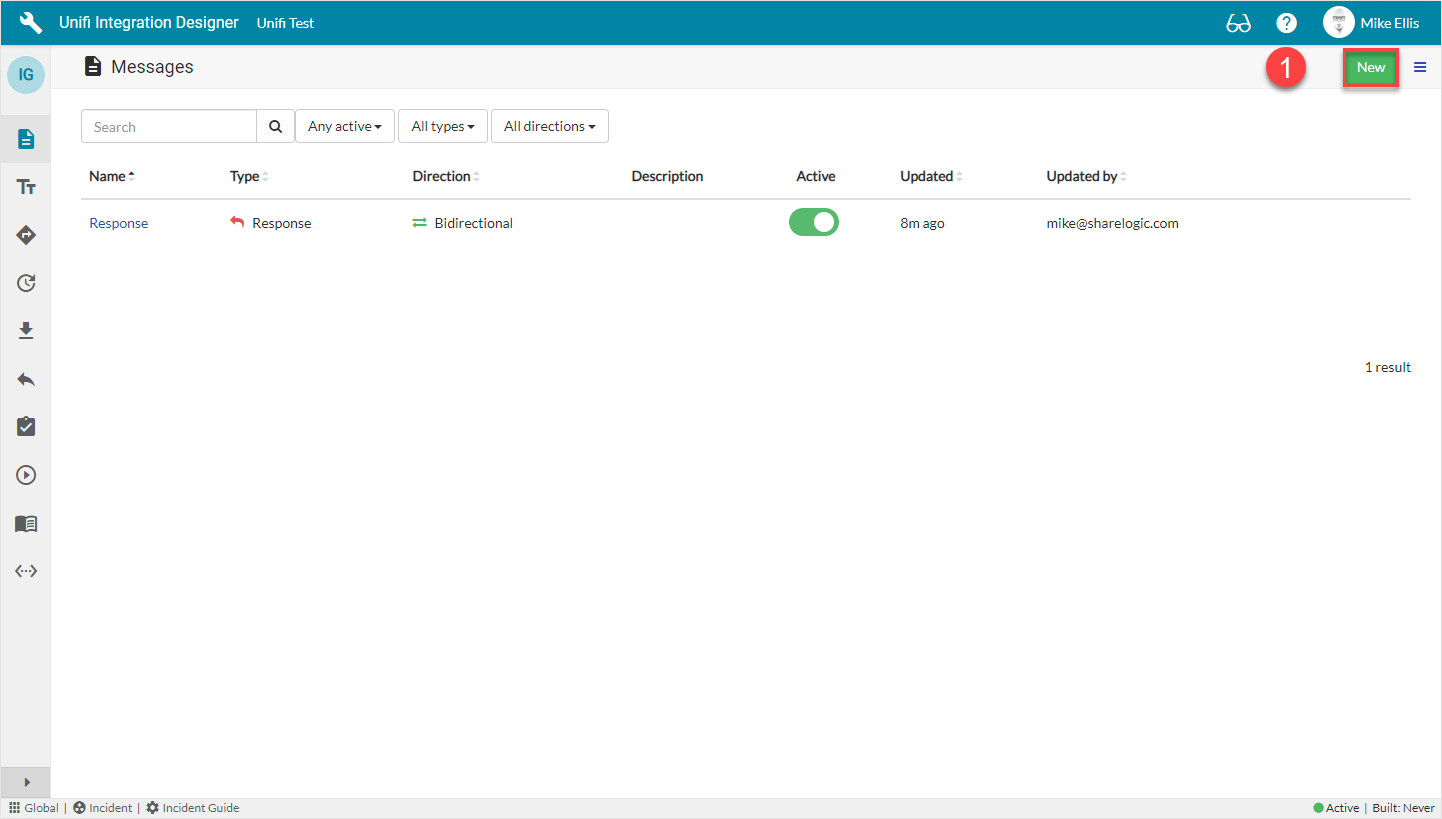Image resolution: width=1442 pixels, height=819 pixels.
Task: Expand the 'Any active' filter dropdown
Action: [344, 126]
